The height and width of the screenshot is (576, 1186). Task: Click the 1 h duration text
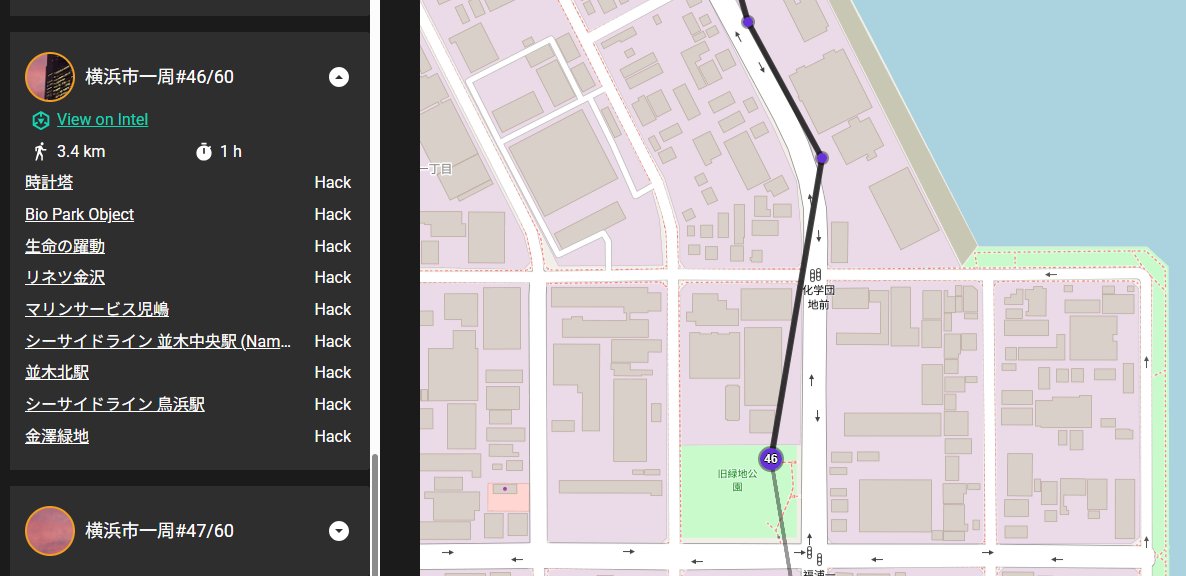(231, 151)
